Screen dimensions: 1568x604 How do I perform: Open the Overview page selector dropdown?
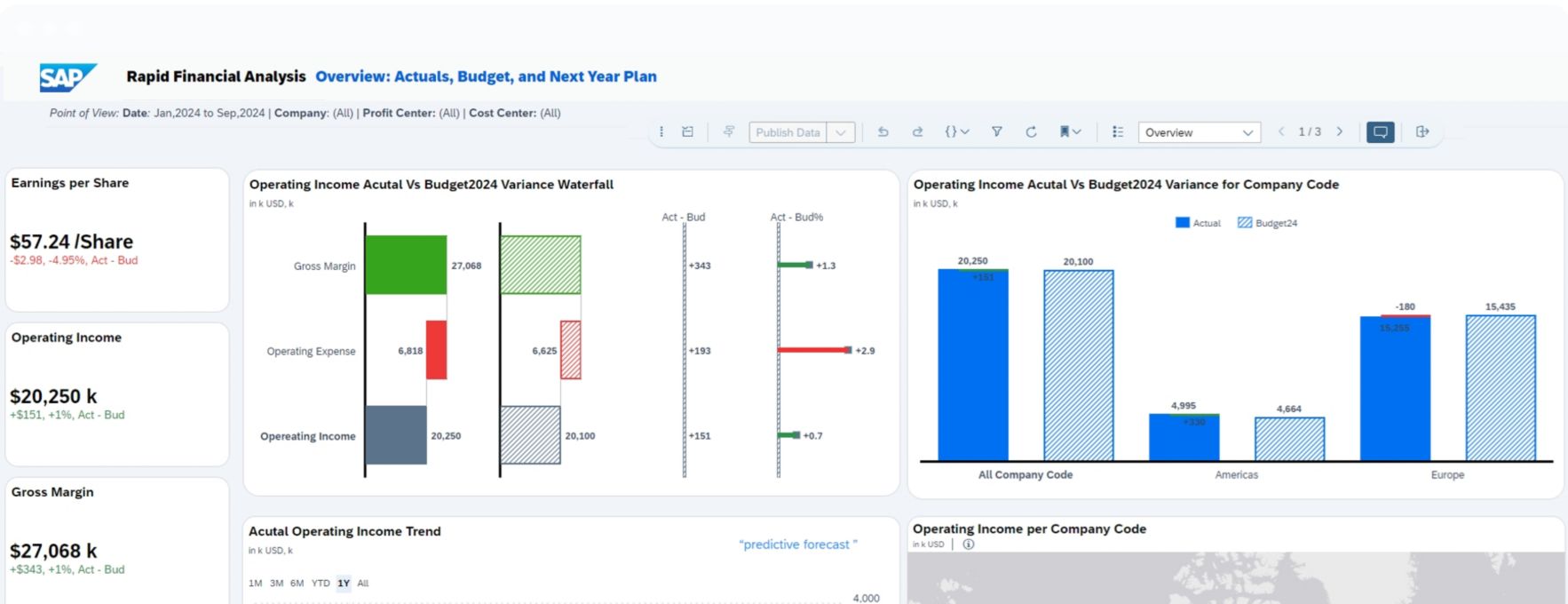(x=1199, y=132)
